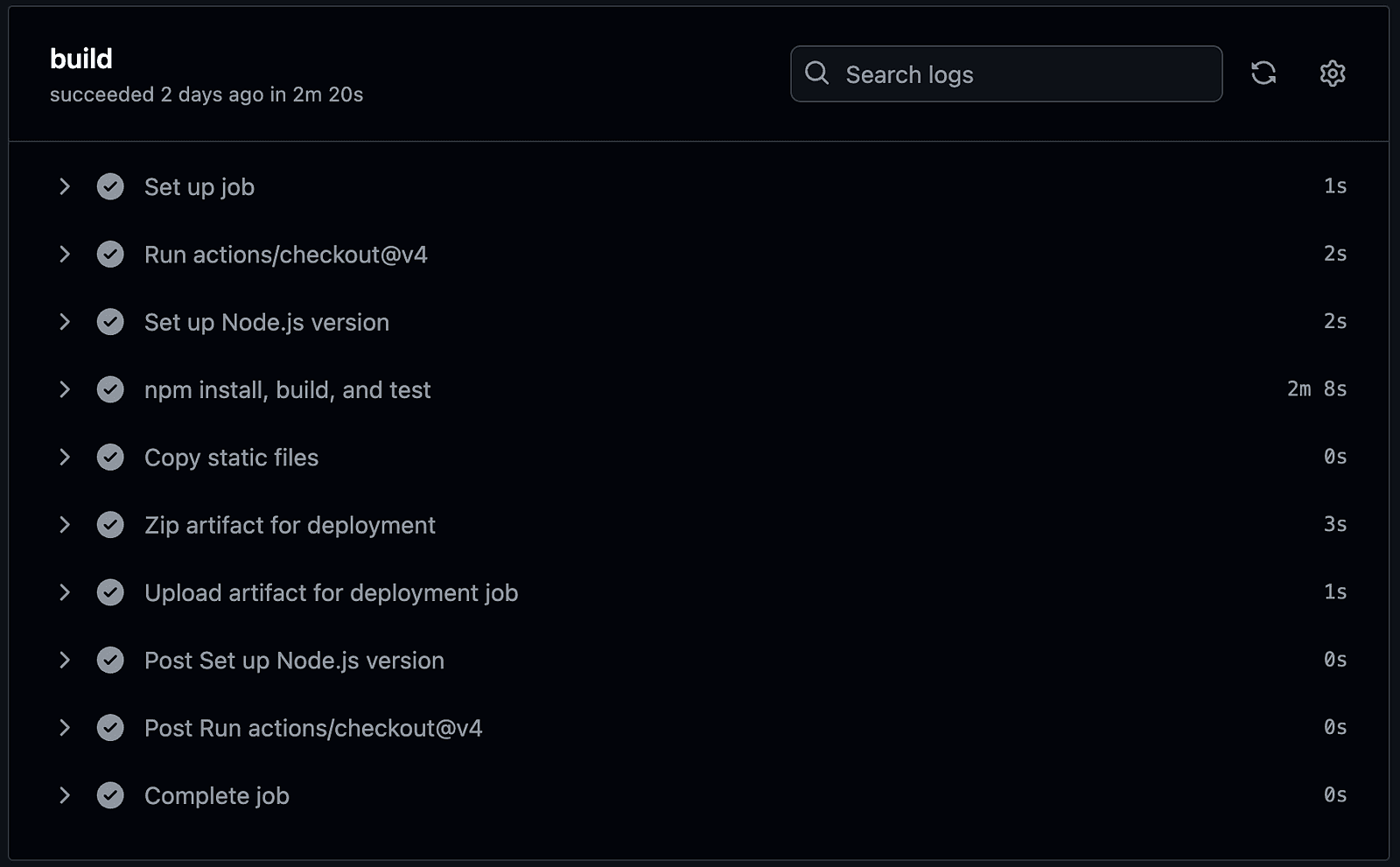The image size is (1400, 867).
Task: Open the log settings gear icon
Action: tap(1332, 73)
